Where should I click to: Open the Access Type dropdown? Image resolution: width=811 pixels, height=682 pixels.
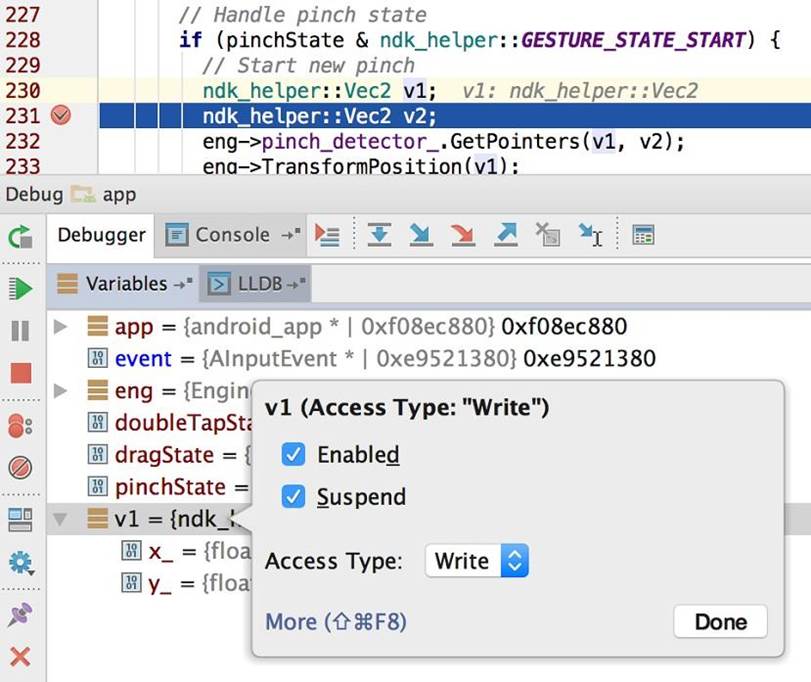click(x=476, y=561)
